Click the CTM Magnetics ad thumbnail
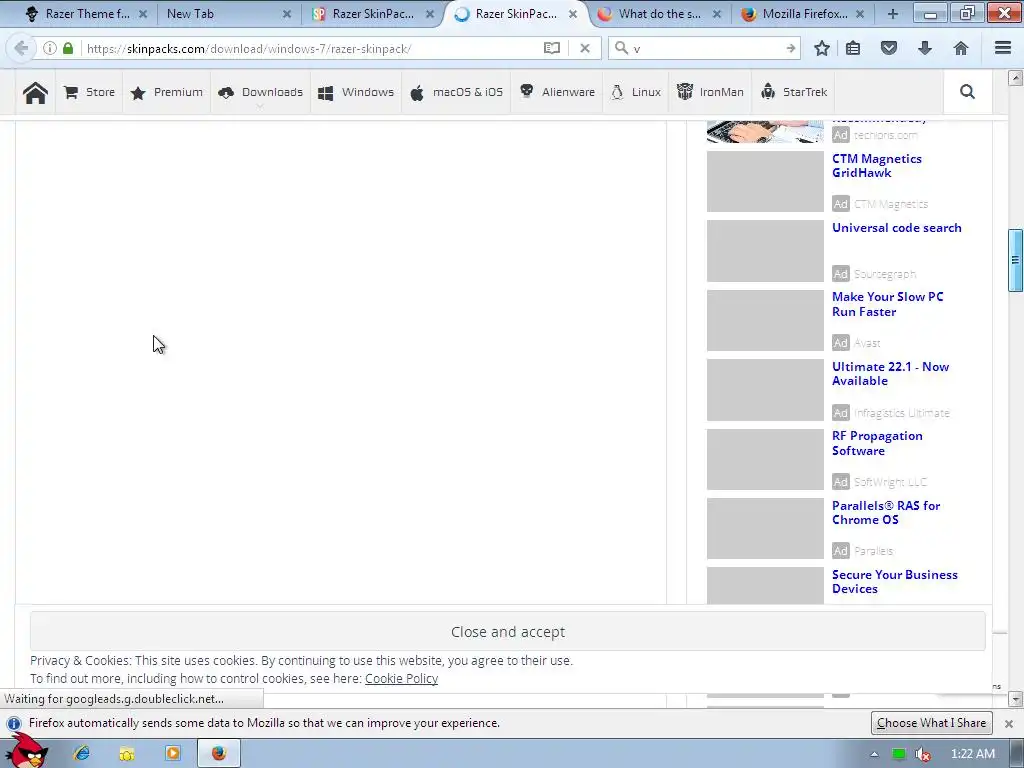This screenshot has height=768, width=1024. (x=765, y=182)
